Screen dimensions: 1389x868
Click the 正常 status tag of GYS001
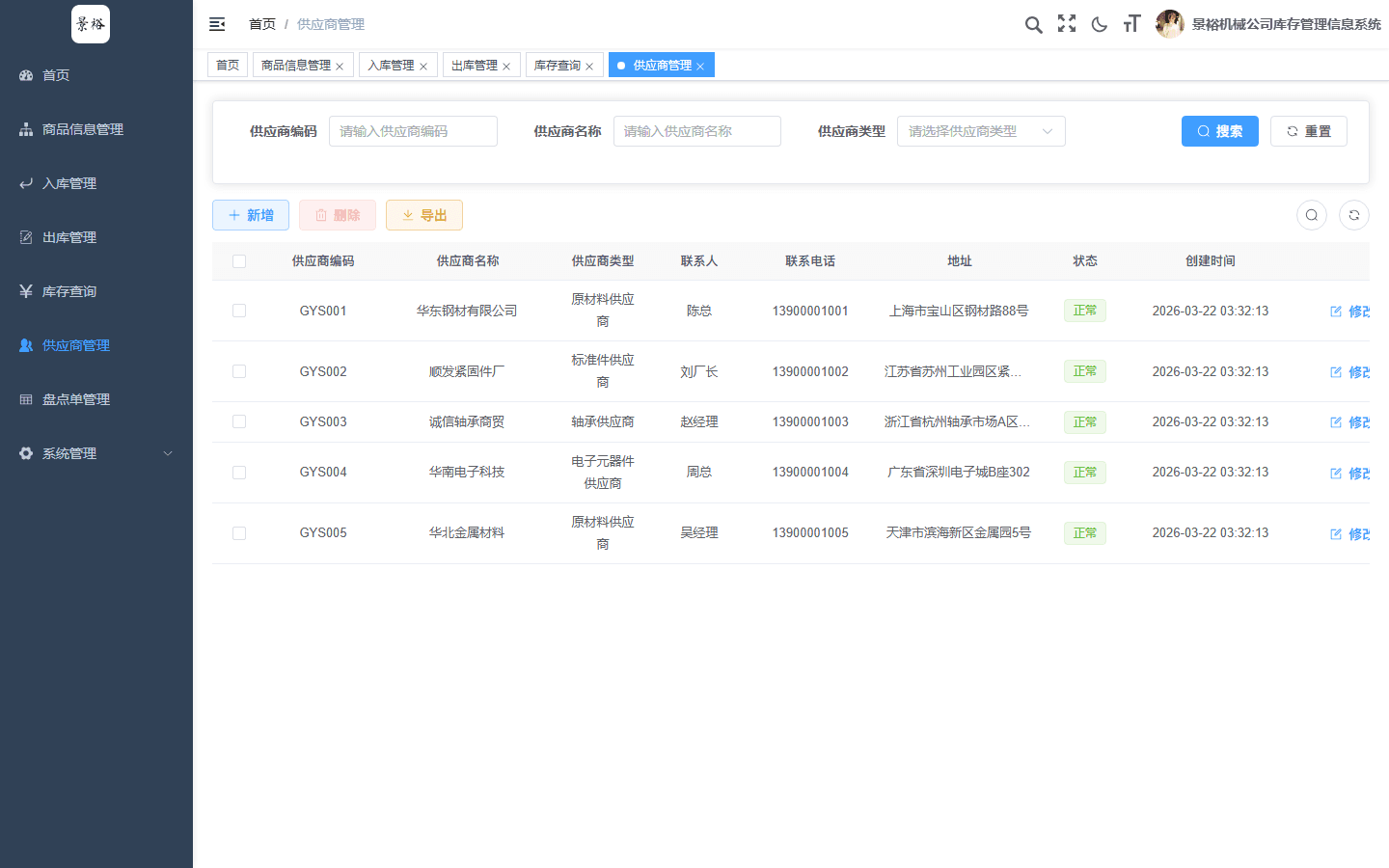1085,311
